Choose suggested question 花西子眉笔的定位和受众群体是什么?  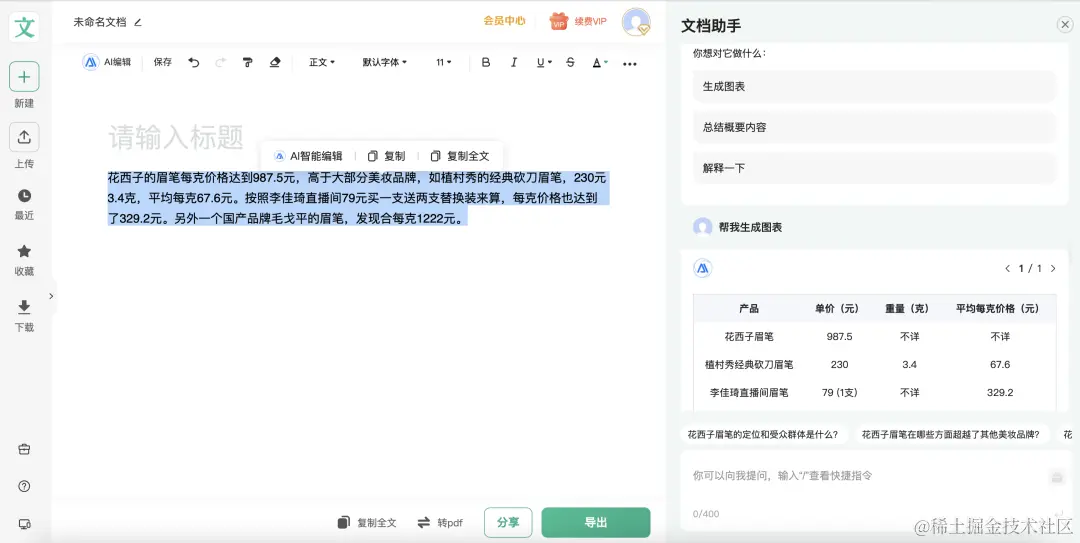762,434
